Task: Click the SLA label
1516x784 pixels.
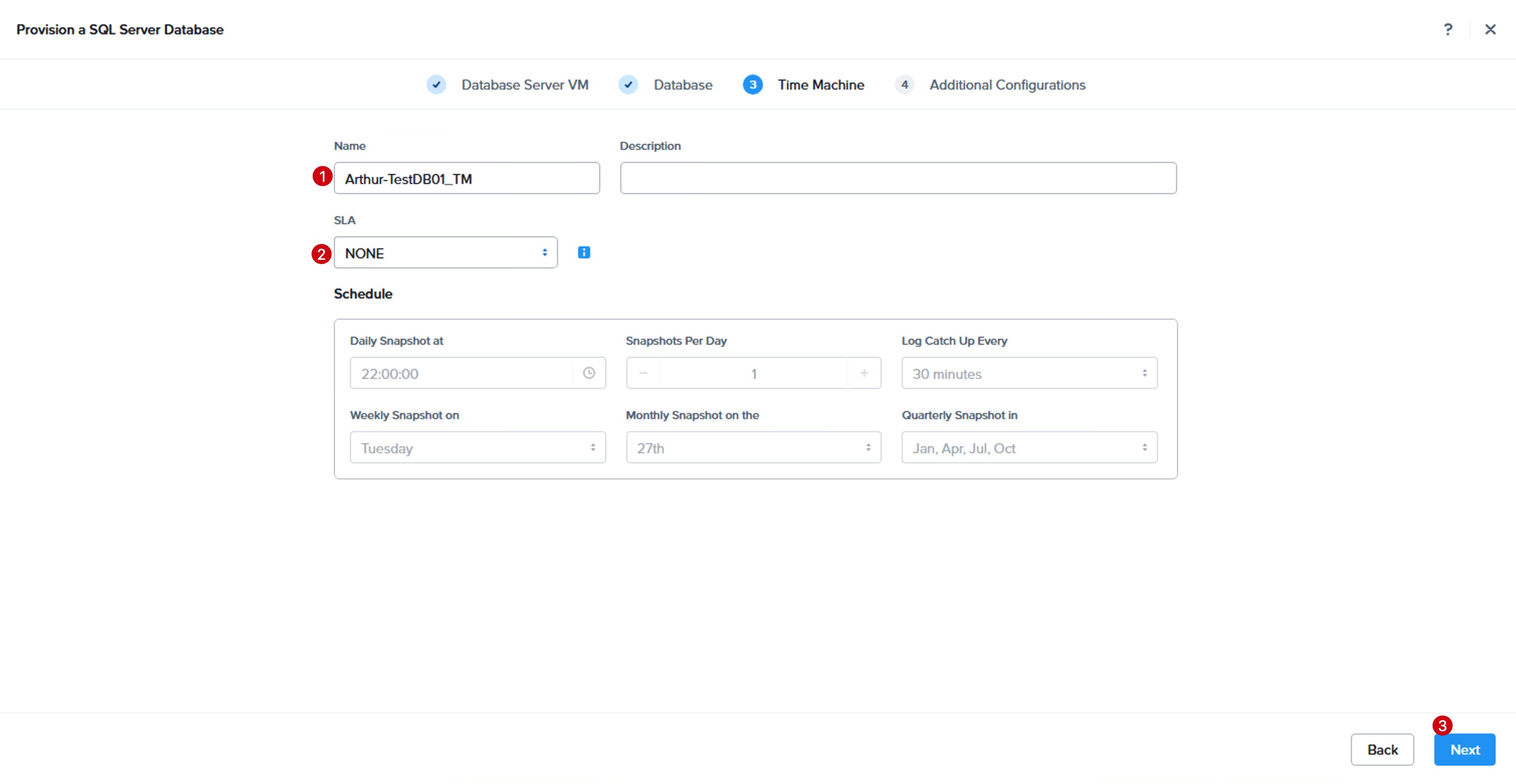Action: tap(344, 220)
